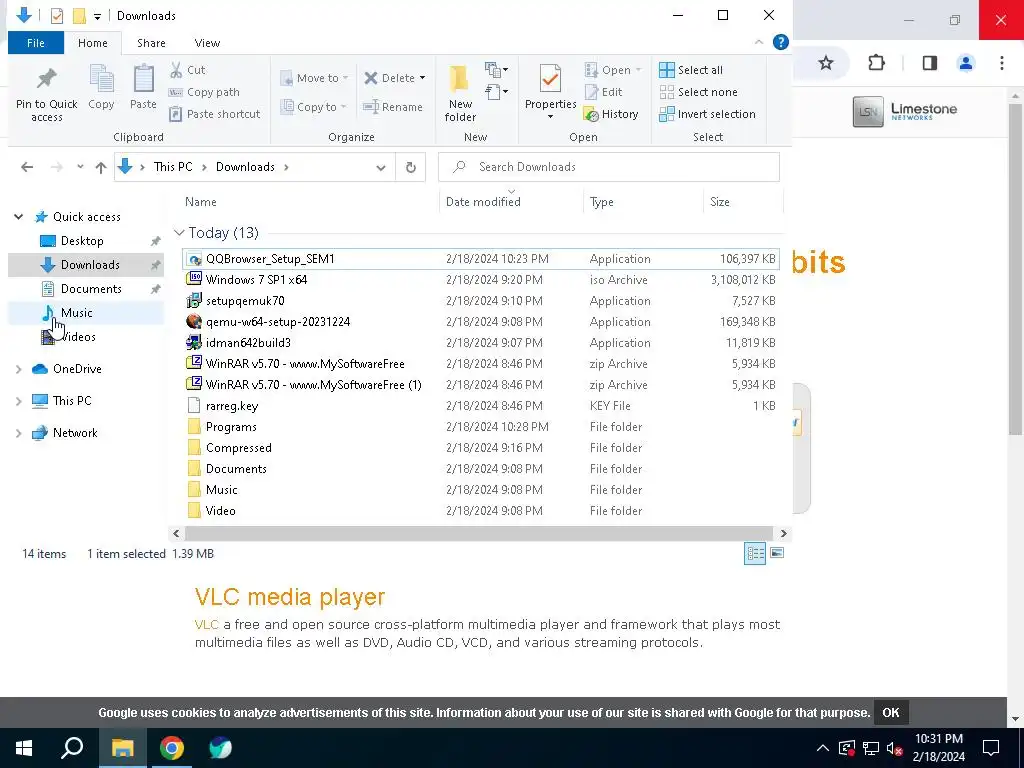Click Copy path in Clipboard group
This screenshot has height=768, width=1024.
(x=204, y=92)
